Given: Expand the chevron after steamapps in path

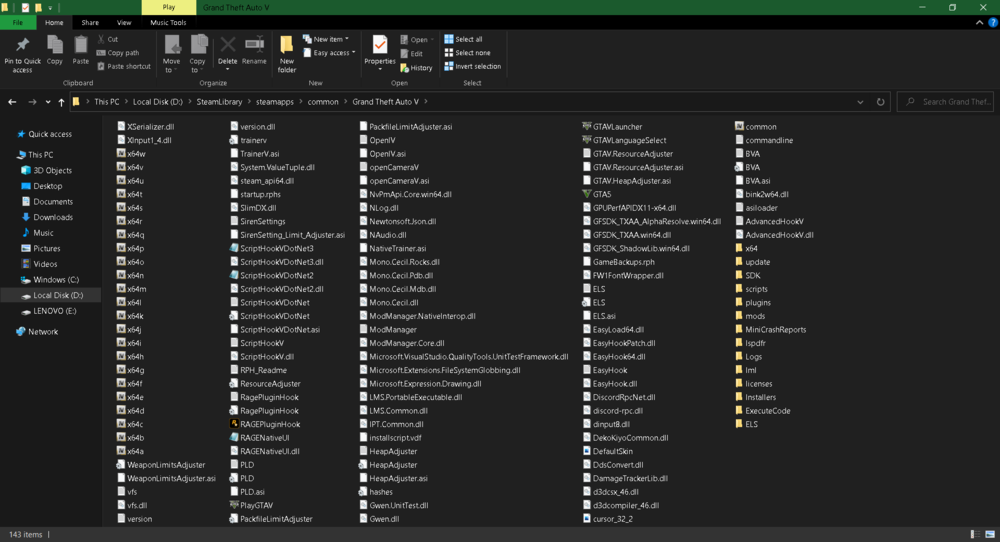Looking at the screenshot, I should (x=300, y=102).
